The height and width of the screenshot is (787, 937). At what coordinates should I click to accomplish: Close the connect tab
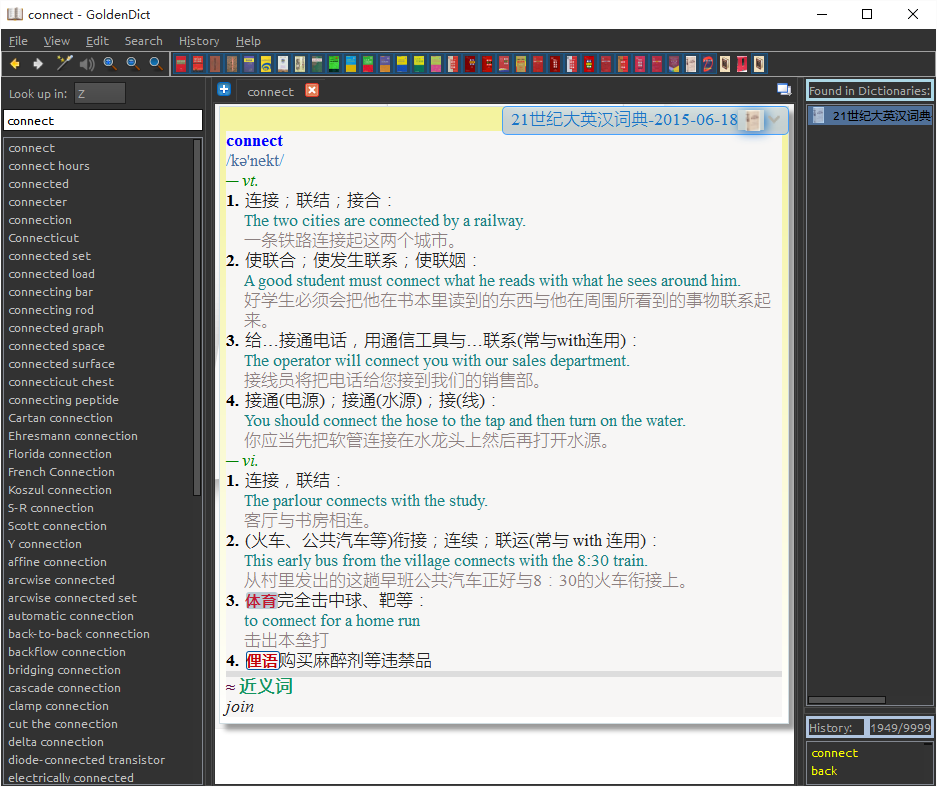(x=312, y=90)
